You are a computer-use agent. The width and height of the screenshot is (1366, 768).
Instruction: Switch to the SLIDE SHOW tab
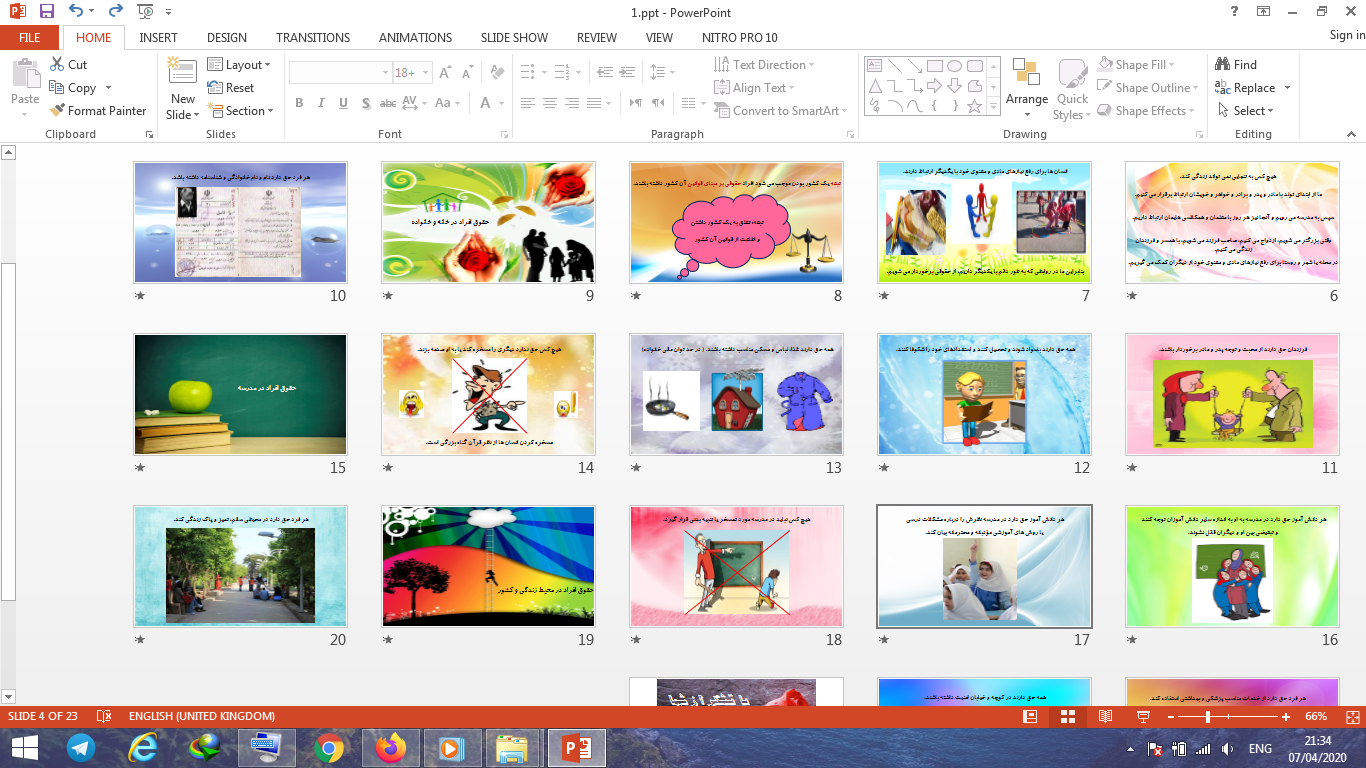click(514, 37)
